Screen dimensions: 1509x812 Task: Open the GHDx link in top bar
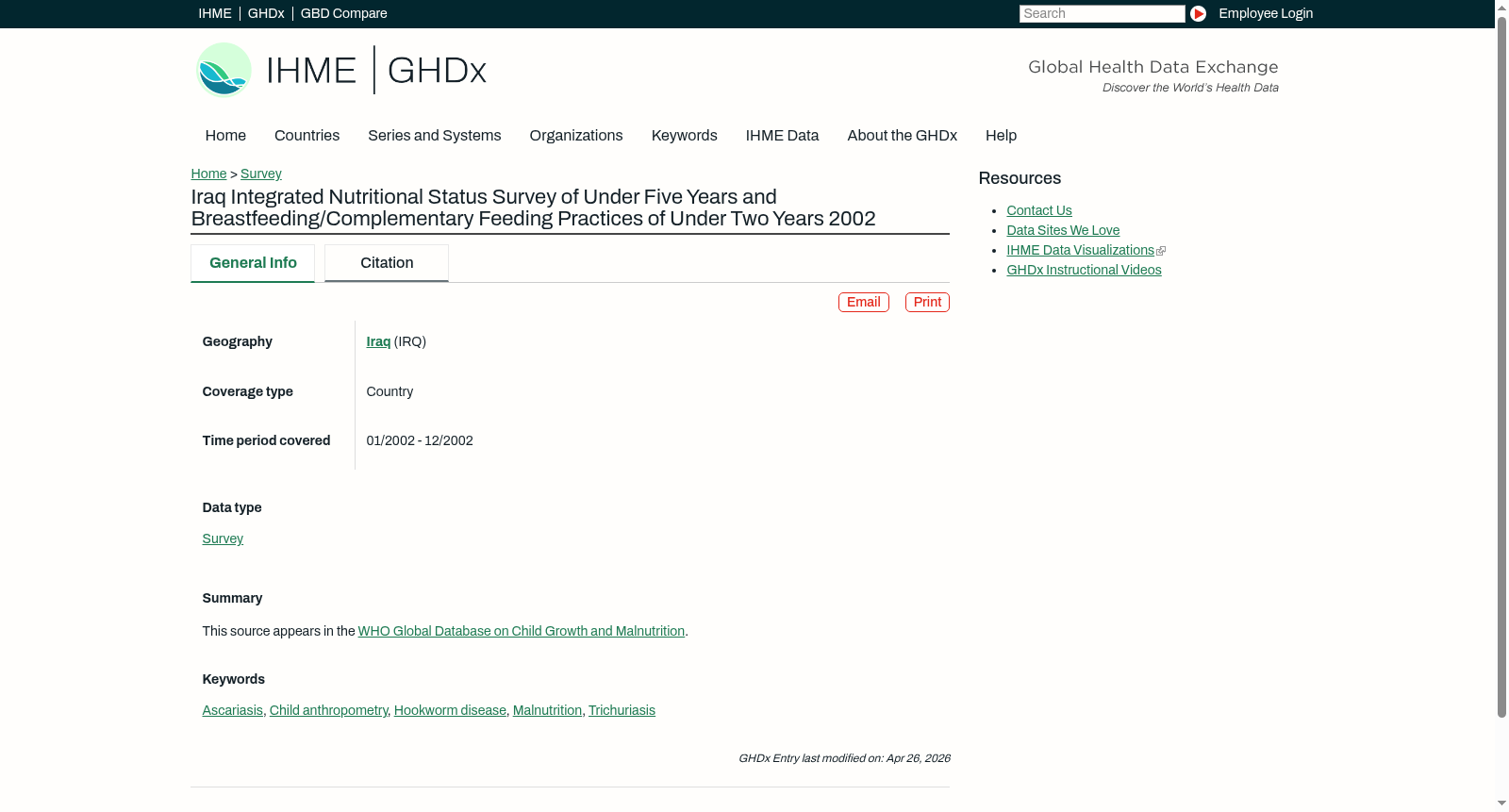(266, 13)
